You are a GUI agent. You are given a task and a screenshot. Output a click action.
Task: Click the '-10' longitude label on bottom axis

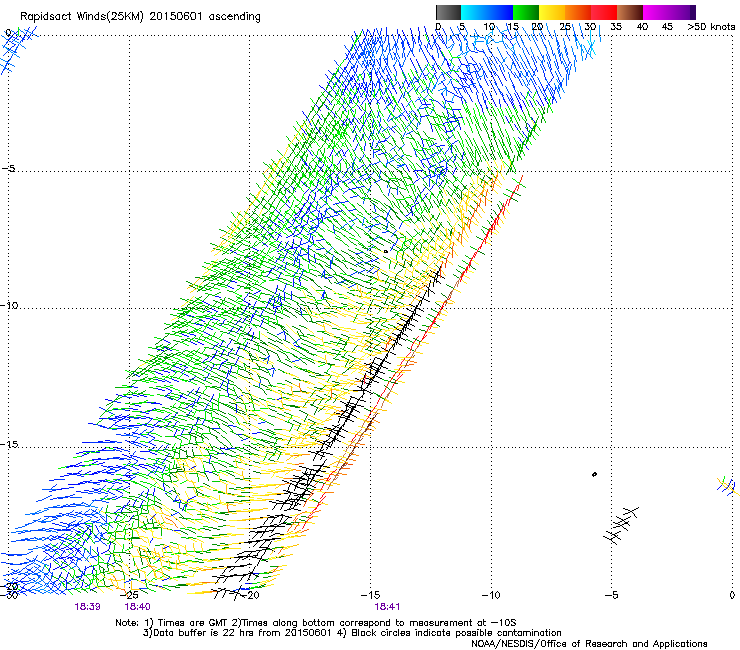coord(491,595)
